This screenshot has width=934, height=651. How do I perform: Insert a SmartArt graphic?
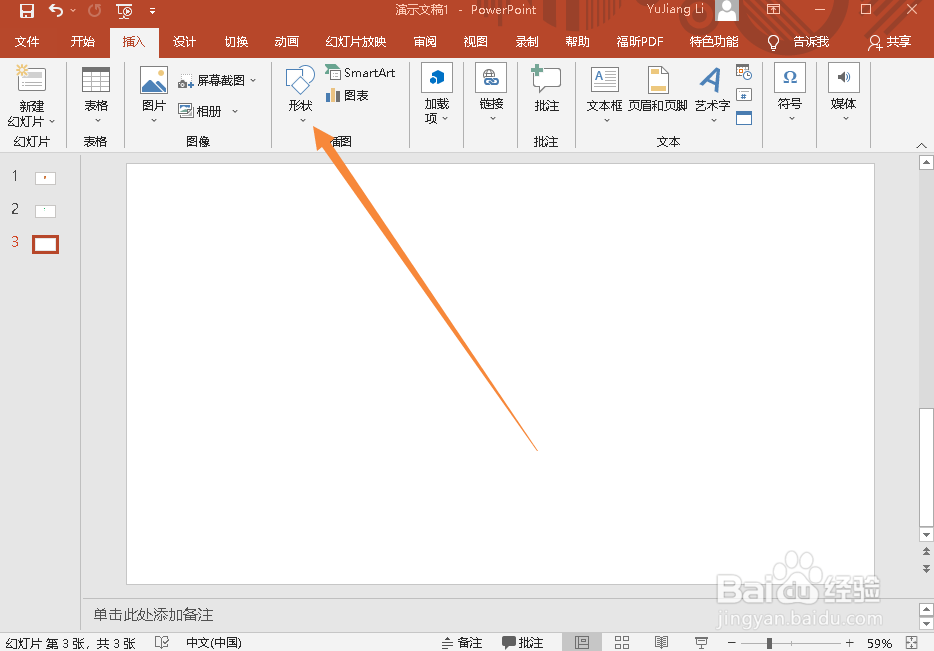(x=360, y=73)
